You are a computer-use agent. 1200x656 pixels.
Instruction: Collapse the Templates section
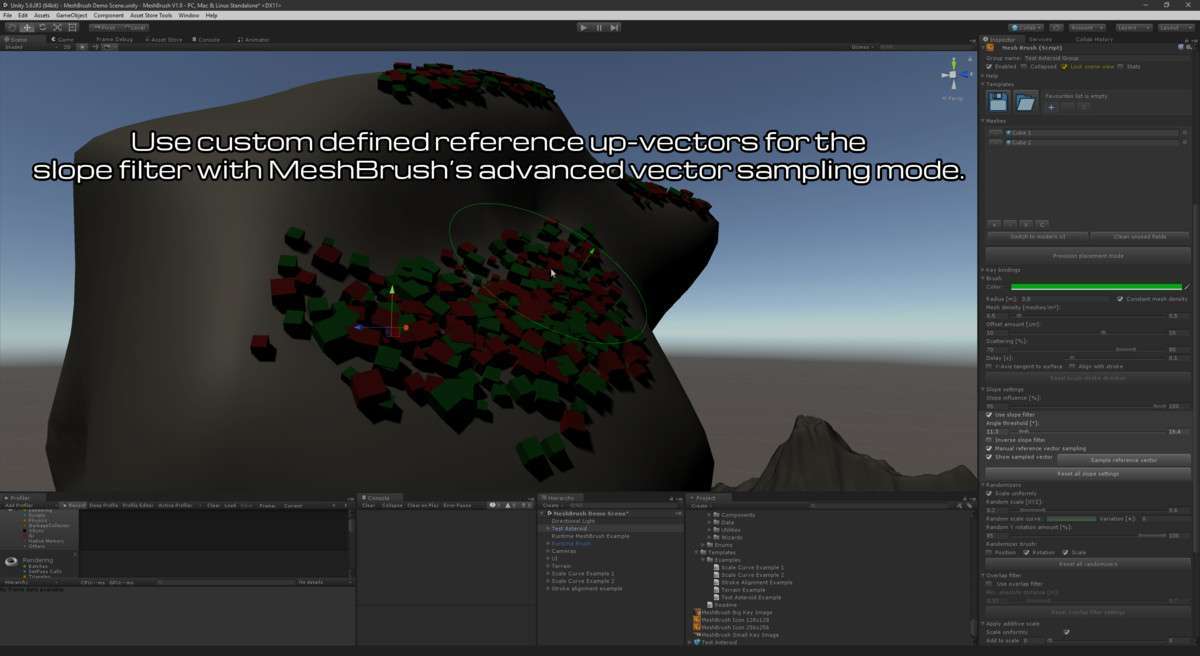997,84
